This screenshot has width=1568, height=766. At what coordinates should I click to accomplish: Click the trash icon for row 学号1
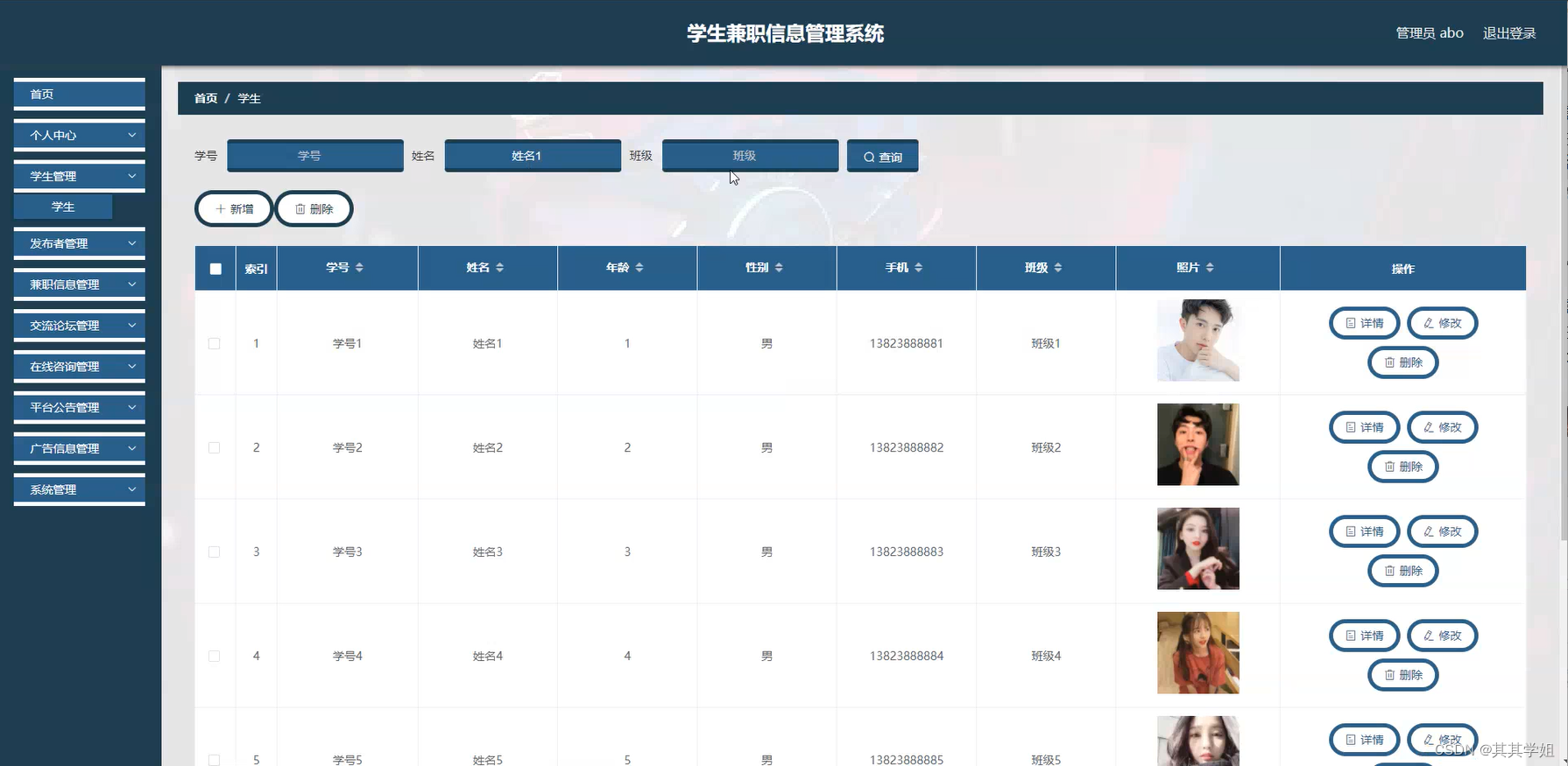pyautogui.click(x=1389, y=362)
